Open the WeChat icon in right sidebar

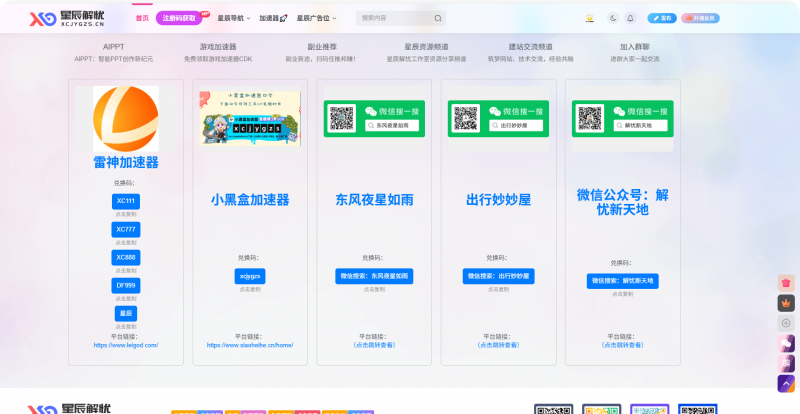pyautogui.click(x=785, y=343)
